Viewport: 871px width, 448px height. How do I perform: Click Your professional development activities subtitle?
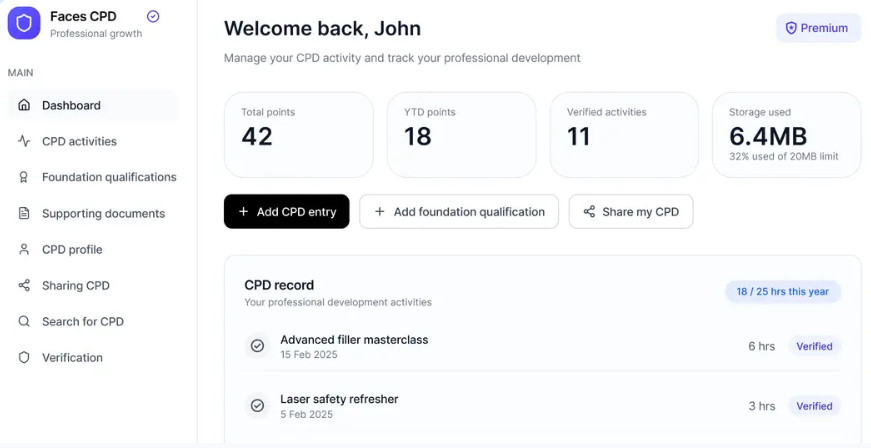tap(338, 303)
